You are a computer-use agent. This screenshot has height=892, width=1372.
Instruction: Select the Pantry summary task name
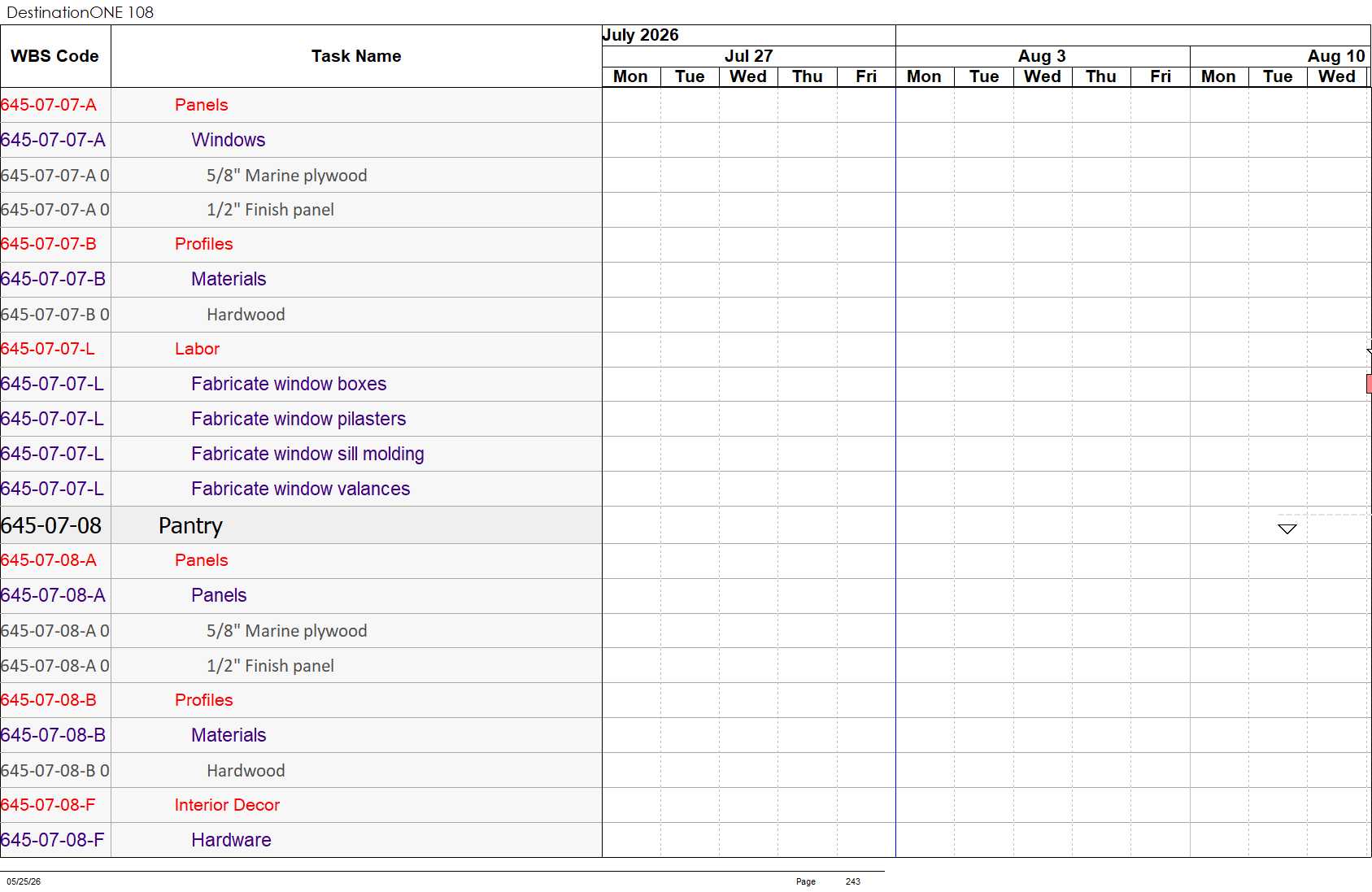pyautogui.click(x=190, y=526)
